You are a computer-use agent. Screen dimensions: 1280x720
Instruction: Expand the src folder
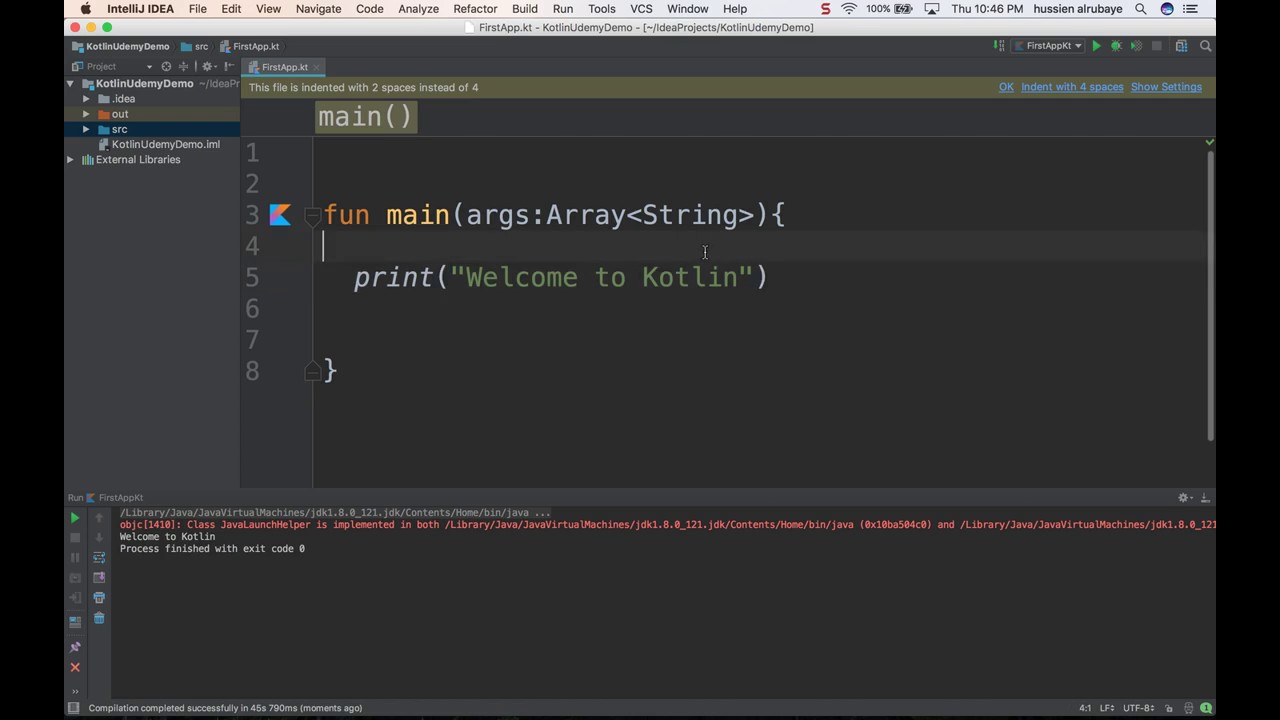[86, 129]
